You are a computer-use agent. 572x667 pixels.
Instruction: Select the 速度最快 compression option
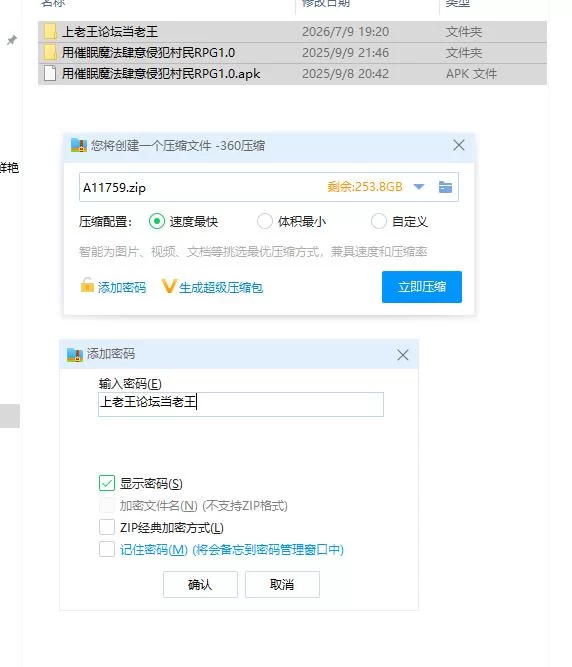point(157,221)
